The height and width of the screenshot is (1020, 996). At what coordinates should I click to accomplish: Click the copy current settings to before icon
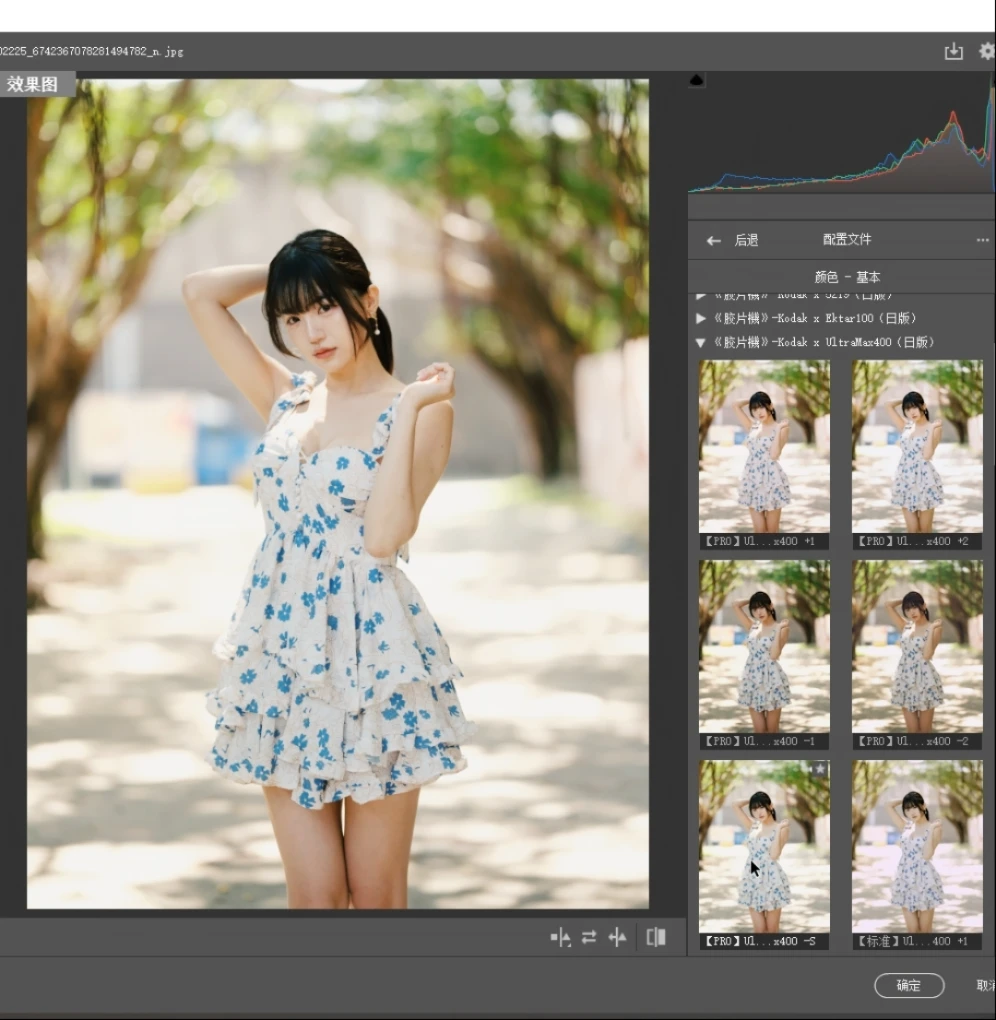pyautogui.click(x=617, y=937)
